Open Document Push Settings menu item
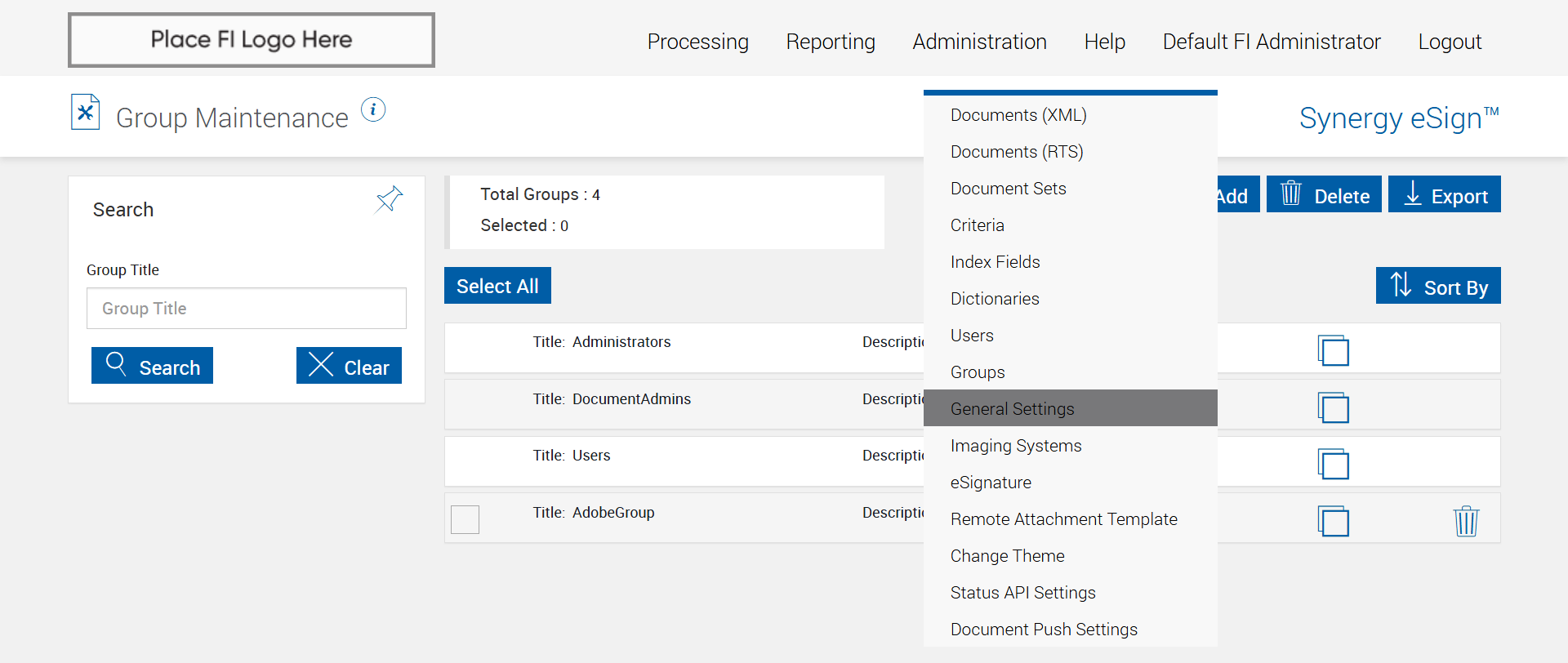Screen dimensions: 1568x663 [1044, 630]
